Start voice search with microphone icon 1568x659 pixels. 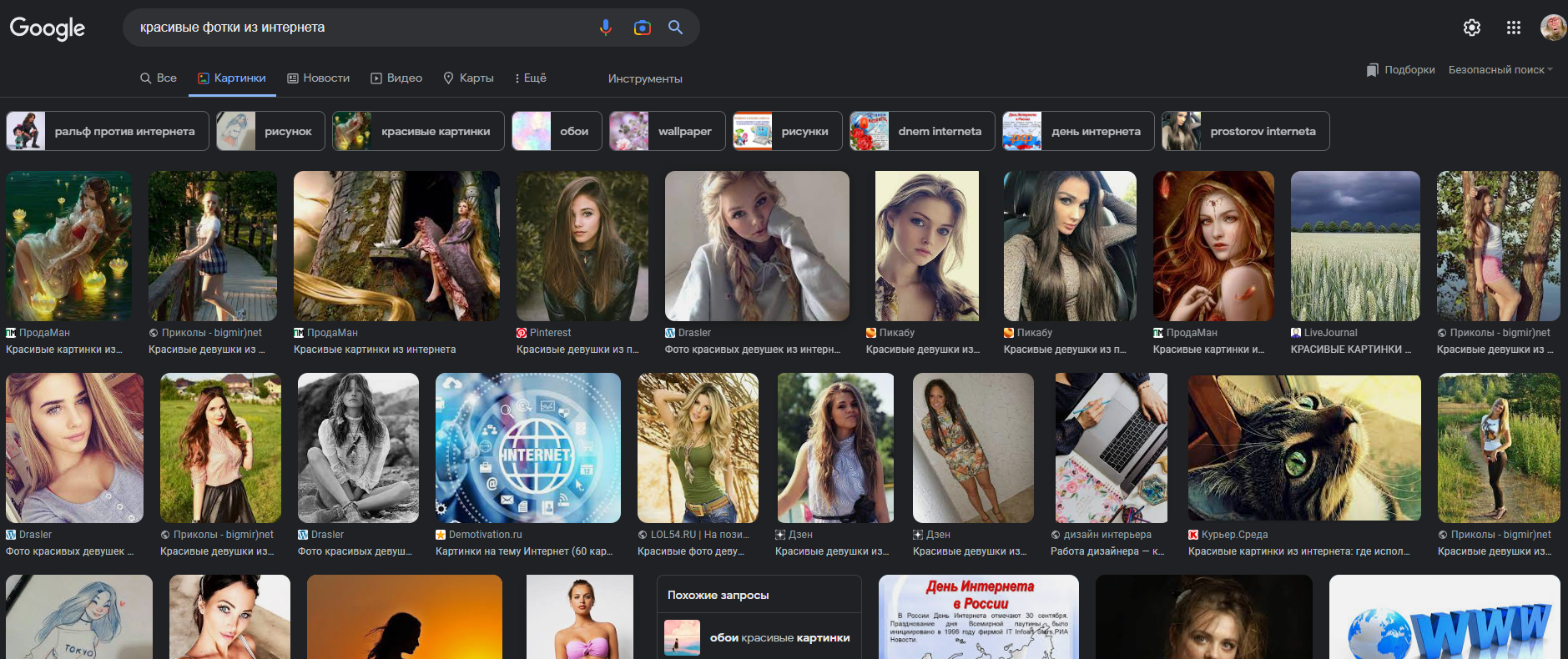606,28
